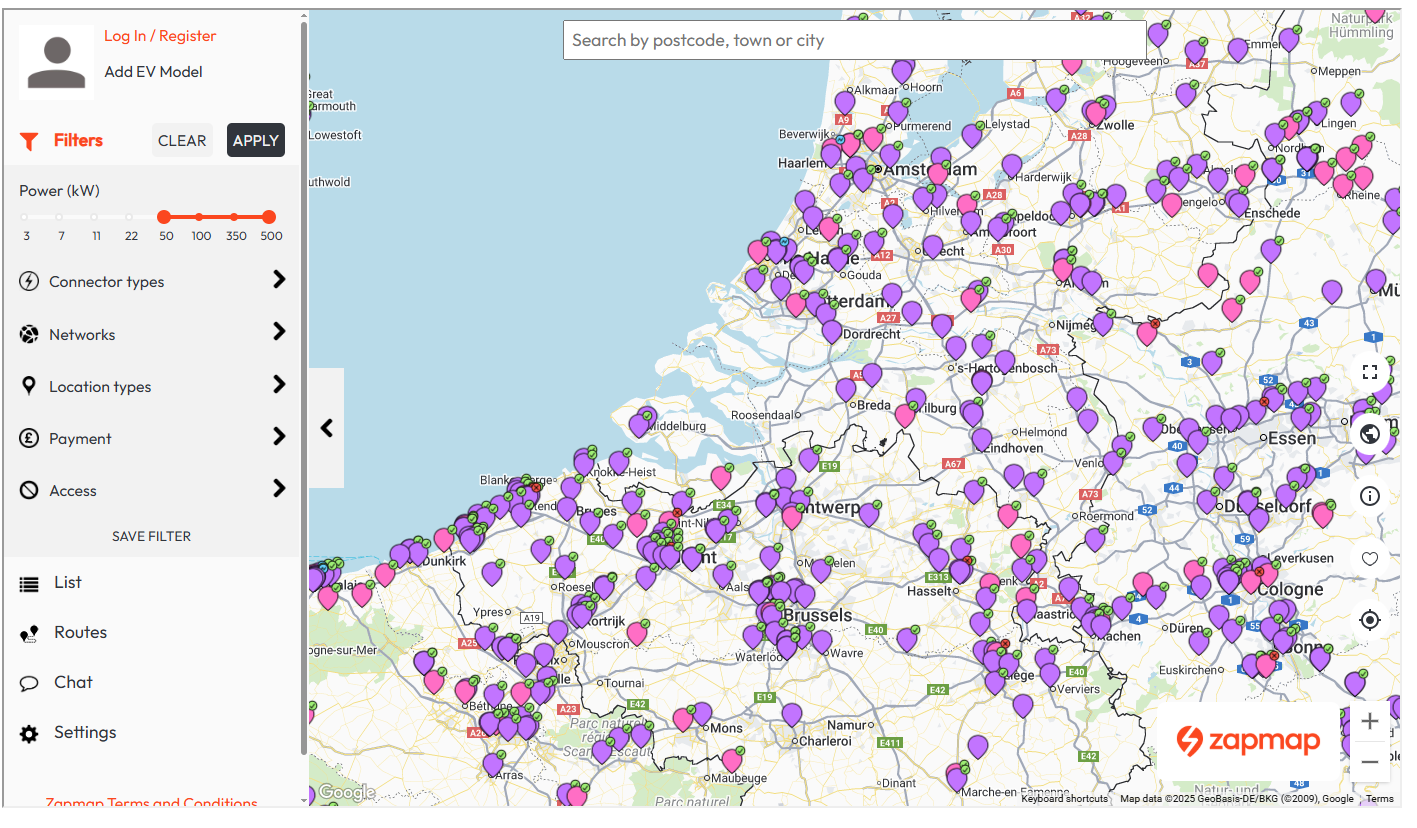The height and width of the screenshot is (828, 1417).
Task: Click the heart favourites icon
Action: coord(1369,559)
